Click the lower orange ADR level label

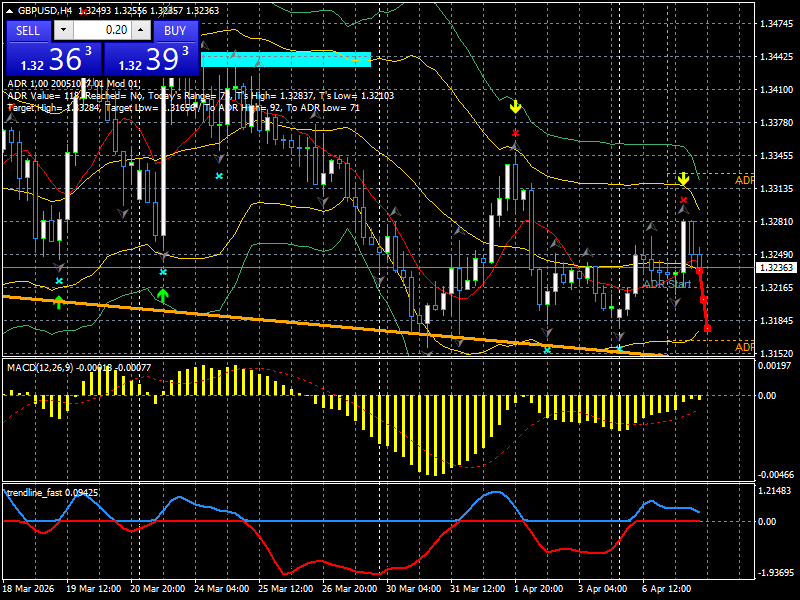coord(744,347)
